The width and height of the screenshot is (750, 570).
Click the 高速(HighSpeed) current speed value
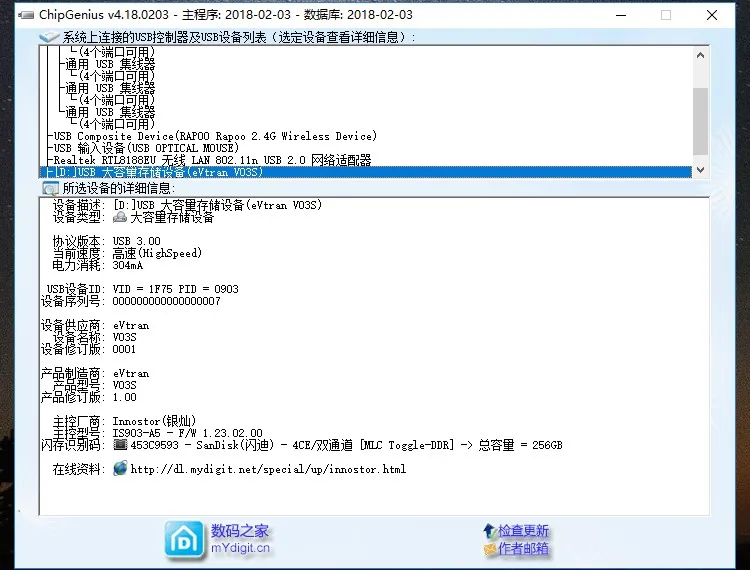click(x=157, y=253)
